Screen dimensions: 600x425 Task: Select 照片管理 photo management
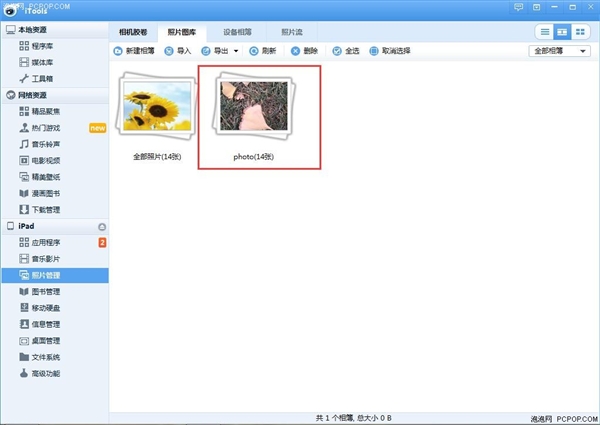click(x=55, y=275)
